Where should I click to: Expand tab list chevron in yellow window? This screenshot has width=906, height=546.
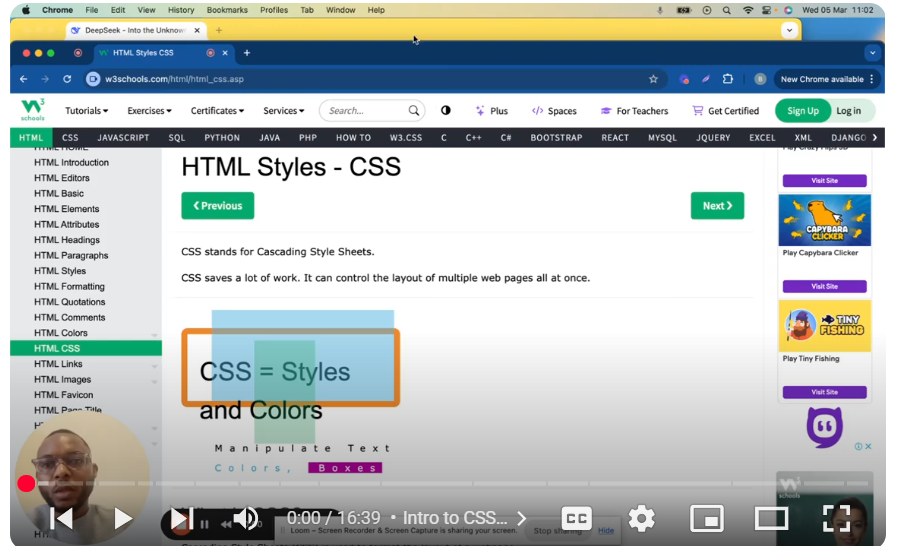[x=789, y=30]
